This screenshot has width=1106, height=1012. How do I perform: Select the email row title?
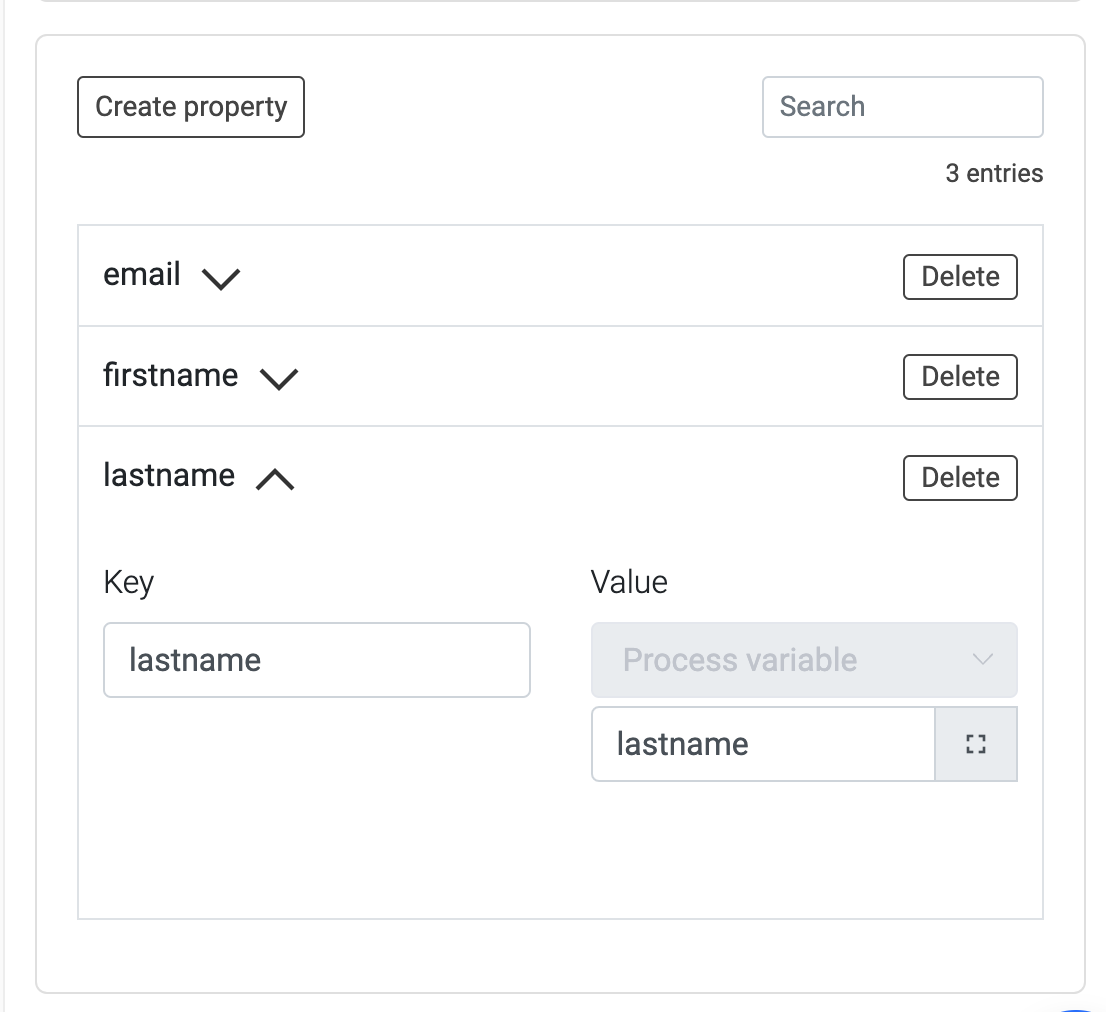[142, 275]
